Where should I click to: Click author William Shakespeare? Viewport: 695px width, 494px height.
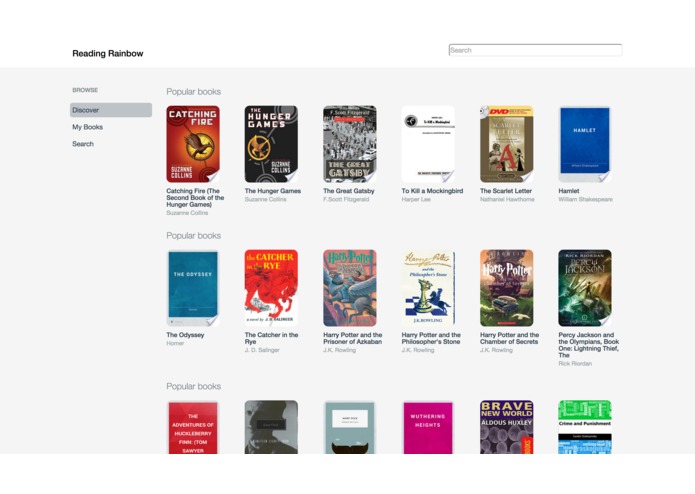(585, 199)
